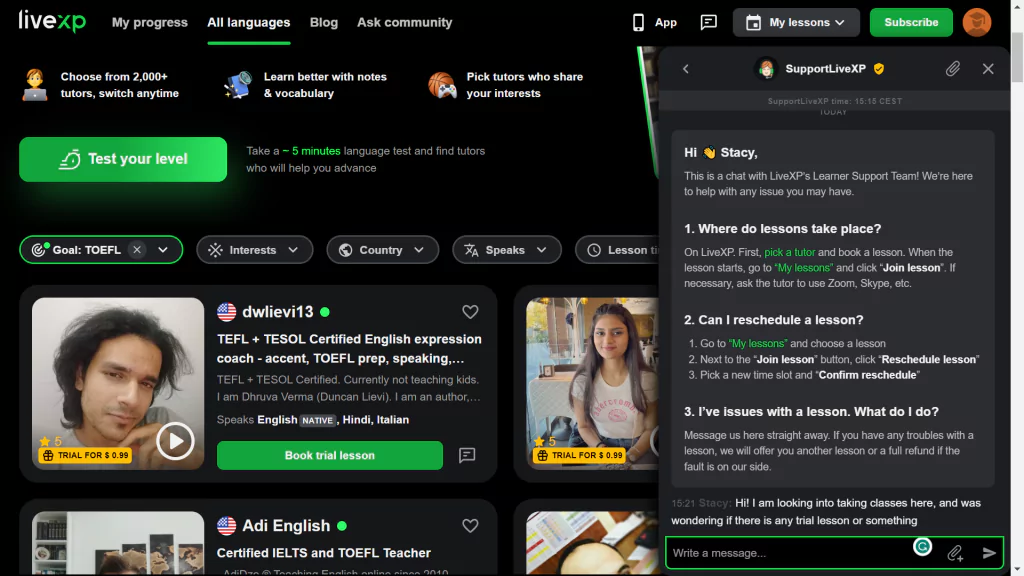The image size is (1024, 576).
Task: Click the paperclip icon in chat header
Action: 953,69
